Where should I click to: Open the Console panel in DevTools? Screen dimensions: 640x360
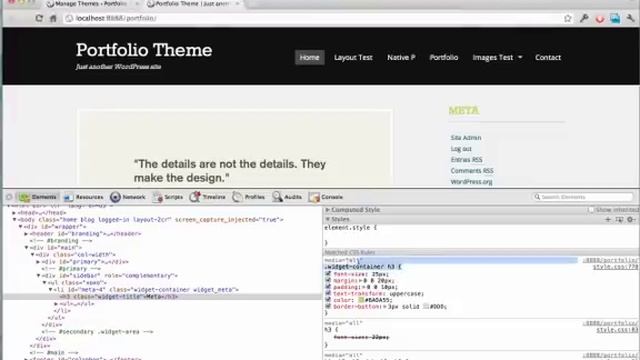click(x=326, y=197)
